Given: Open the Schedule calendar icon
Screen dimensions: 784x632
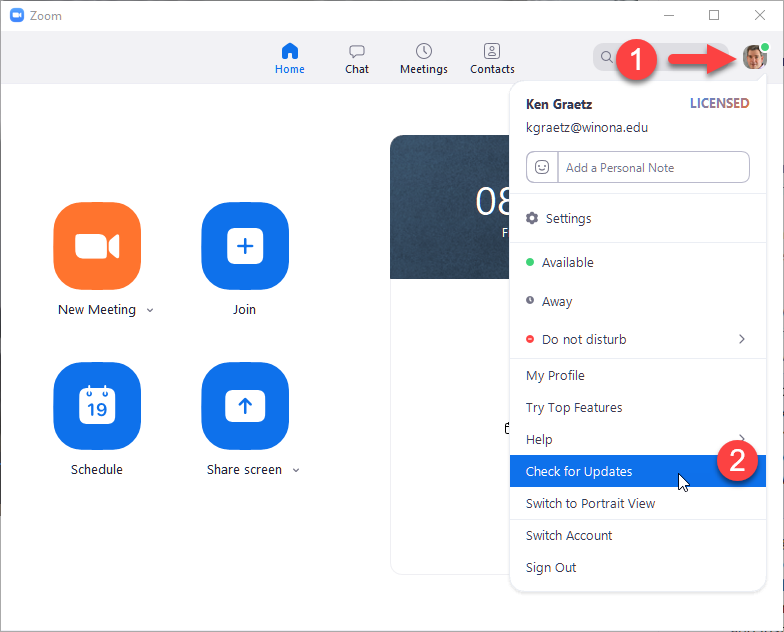Looking at the screenshot, I should (97, 406).
